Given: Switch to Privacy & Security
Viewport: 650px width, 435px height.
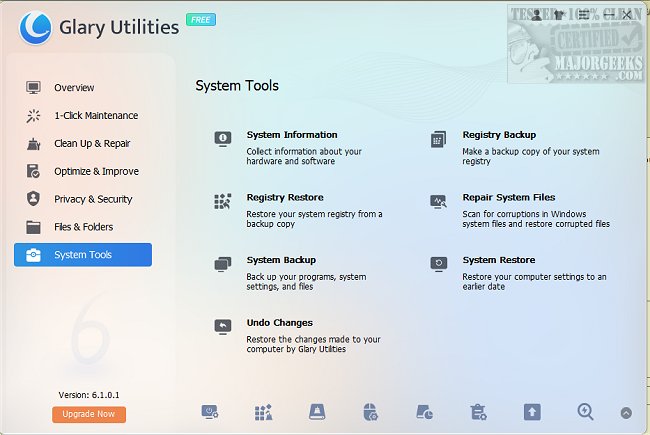Looking at the screenshot, I should click(x=82, y=199).
